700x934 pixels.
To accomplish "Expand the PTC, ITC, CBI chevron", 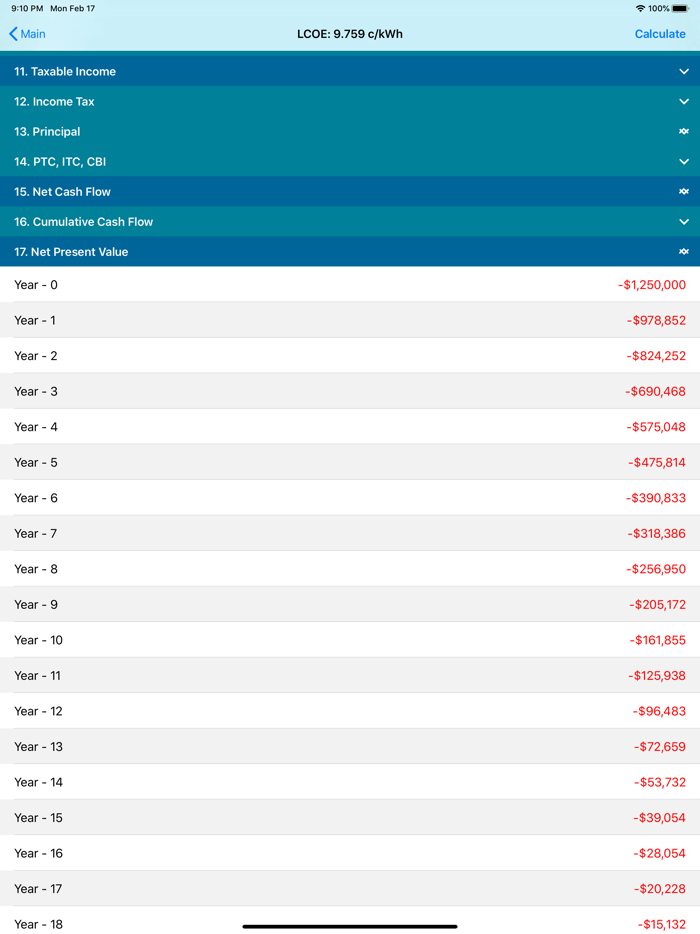I will [x=684, y=162].
